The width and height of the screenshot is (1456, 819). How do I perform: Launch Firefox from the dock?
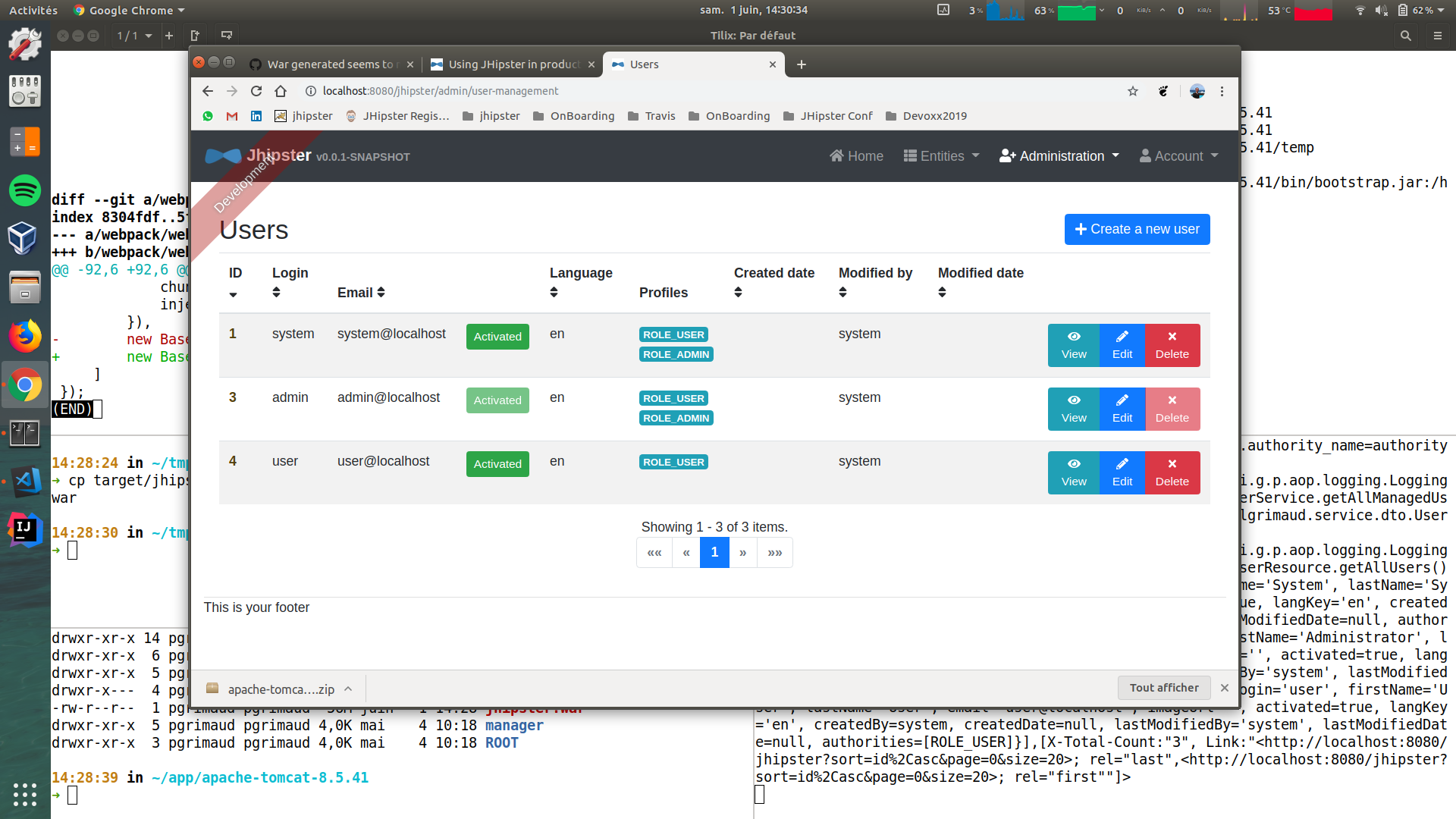coord(24,336)
